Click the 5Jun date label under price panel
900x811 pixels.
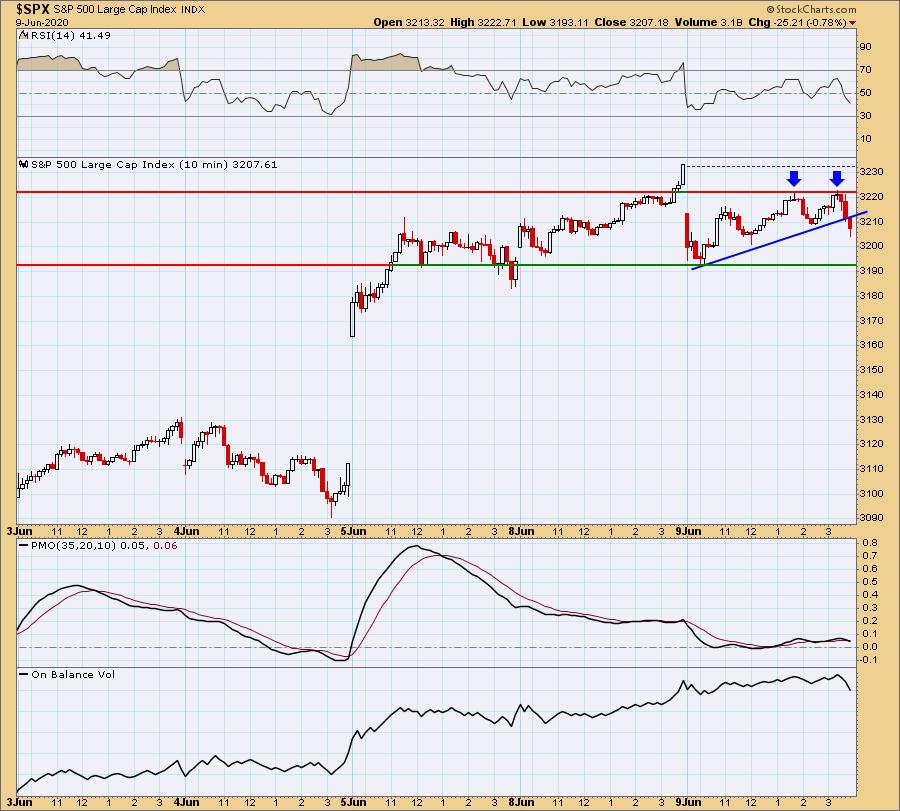pyautogui.click(x=353, y=531)
